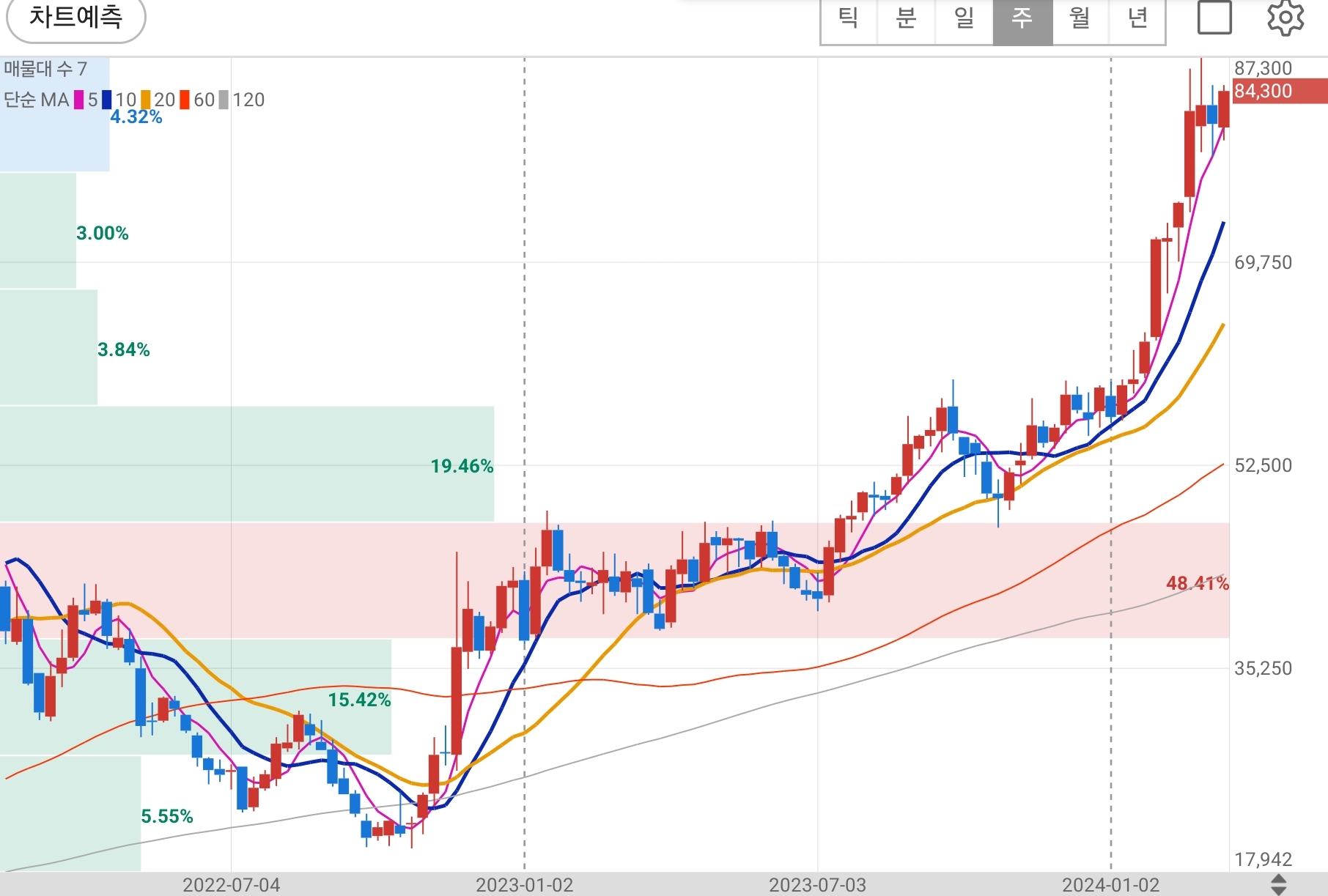Switch to the 월 monthly chart tab
This screenshot has width=1328, height=896.
coord(1080,19)
